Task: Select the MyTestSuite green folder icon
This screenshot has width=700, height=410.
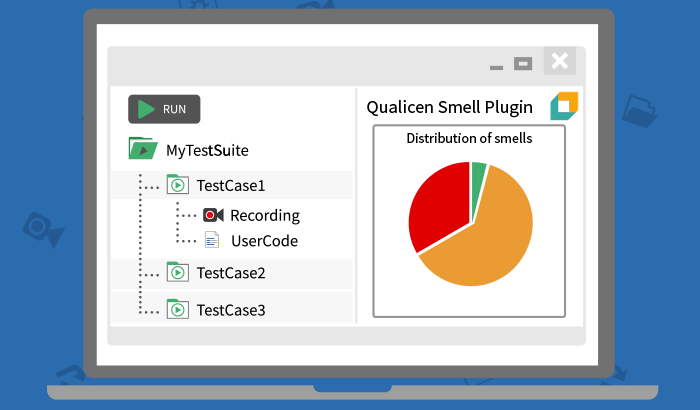Action: point(143,148)
